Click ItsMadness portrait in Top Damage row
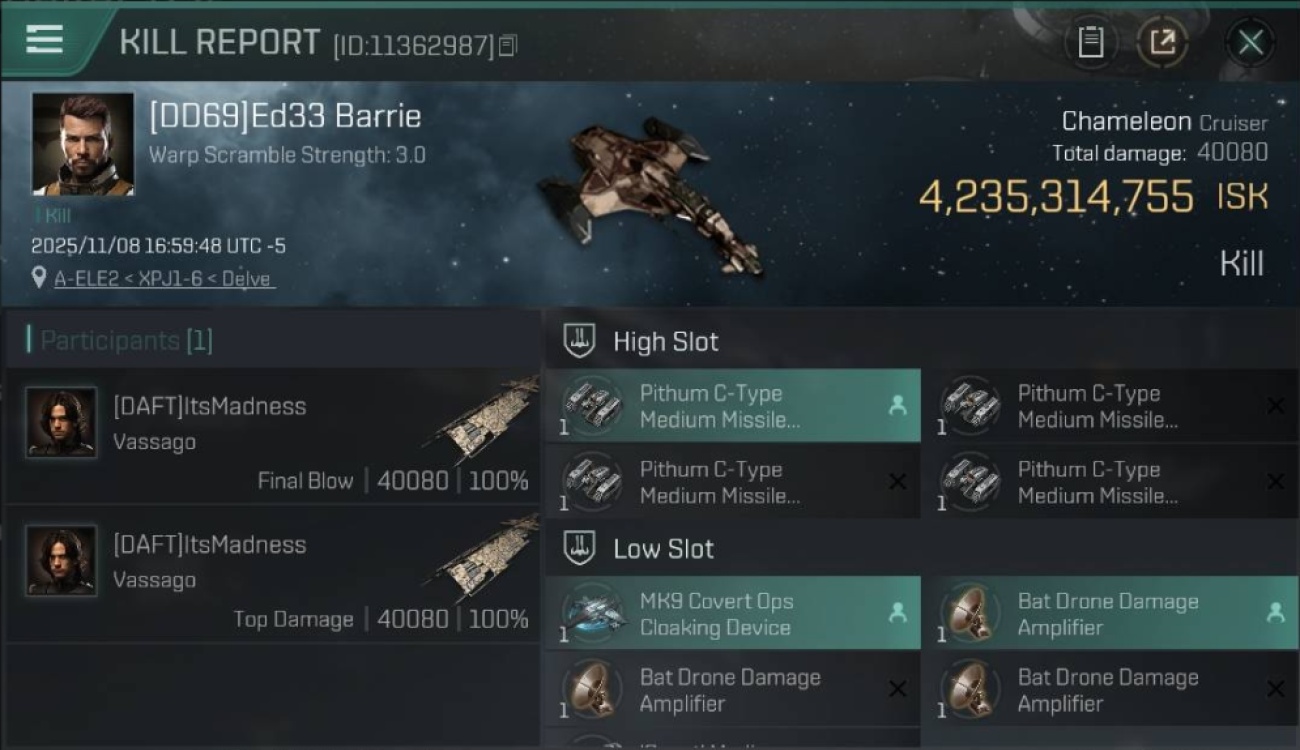 62,560
